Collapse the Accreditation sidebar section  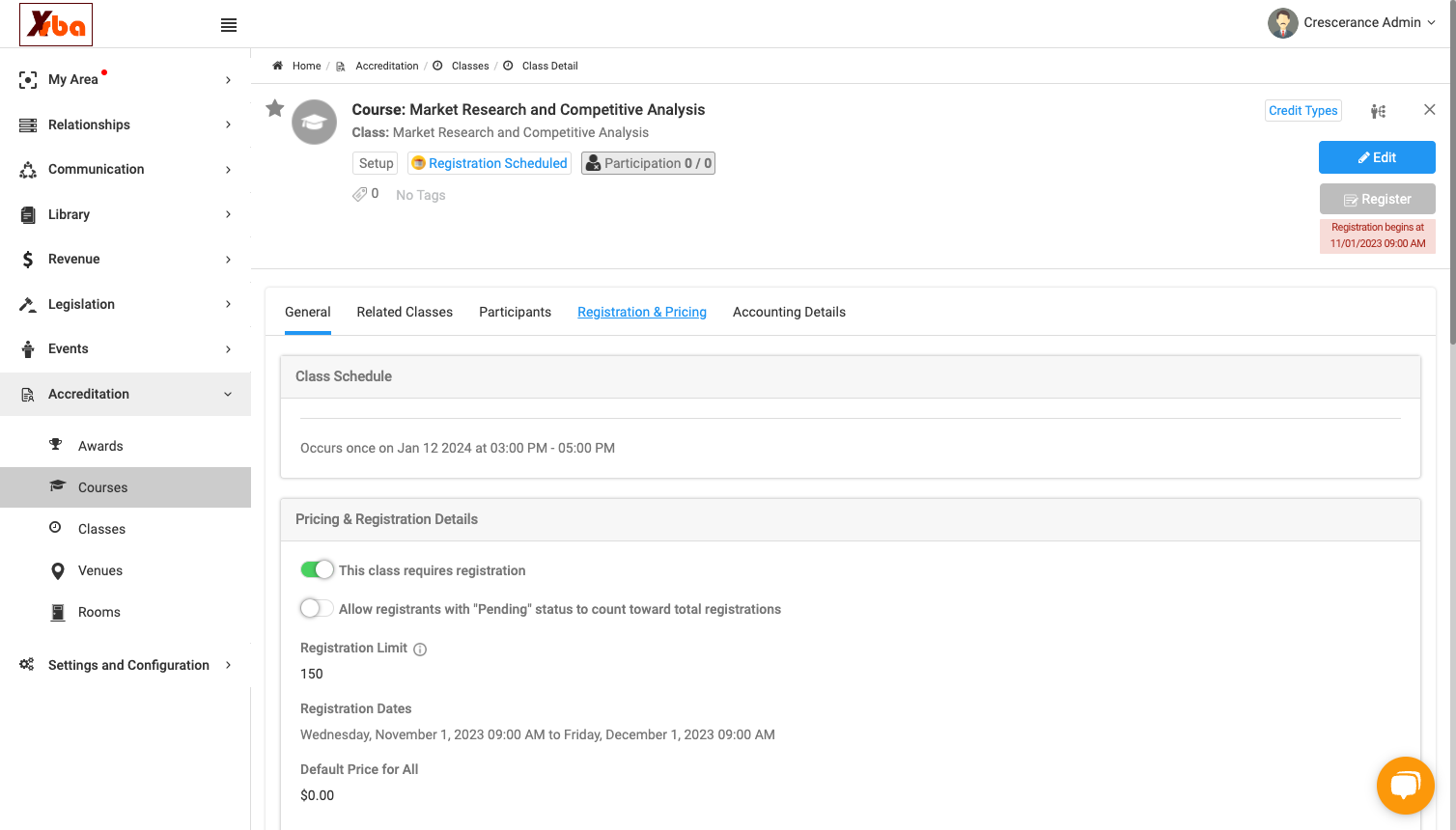(x=126, y=394)
